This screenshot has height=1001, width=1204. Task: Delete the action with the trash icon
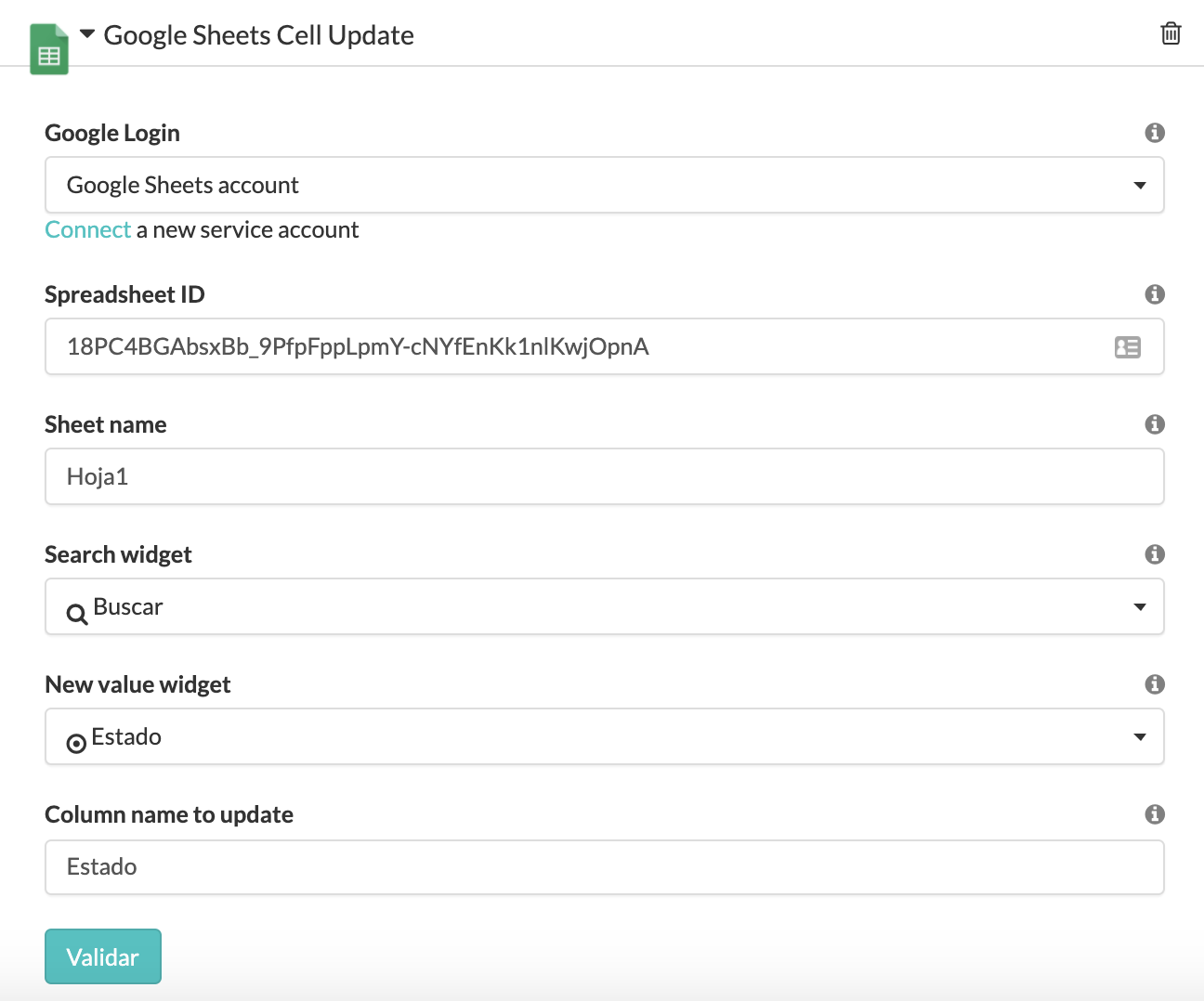click(1171, 33)
